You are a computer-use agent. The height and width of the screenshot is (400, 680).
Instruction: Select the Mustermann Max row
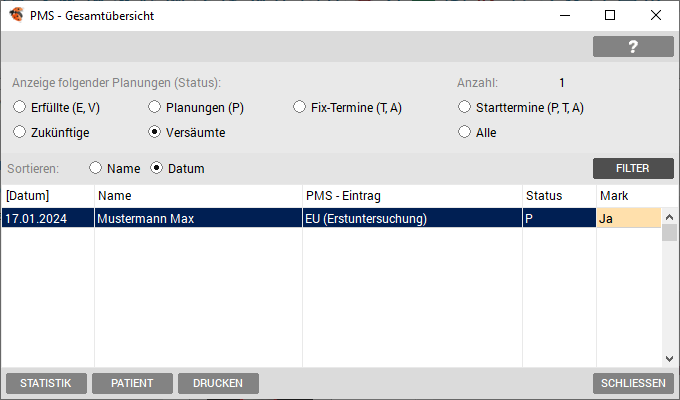[x=331, y=218]
